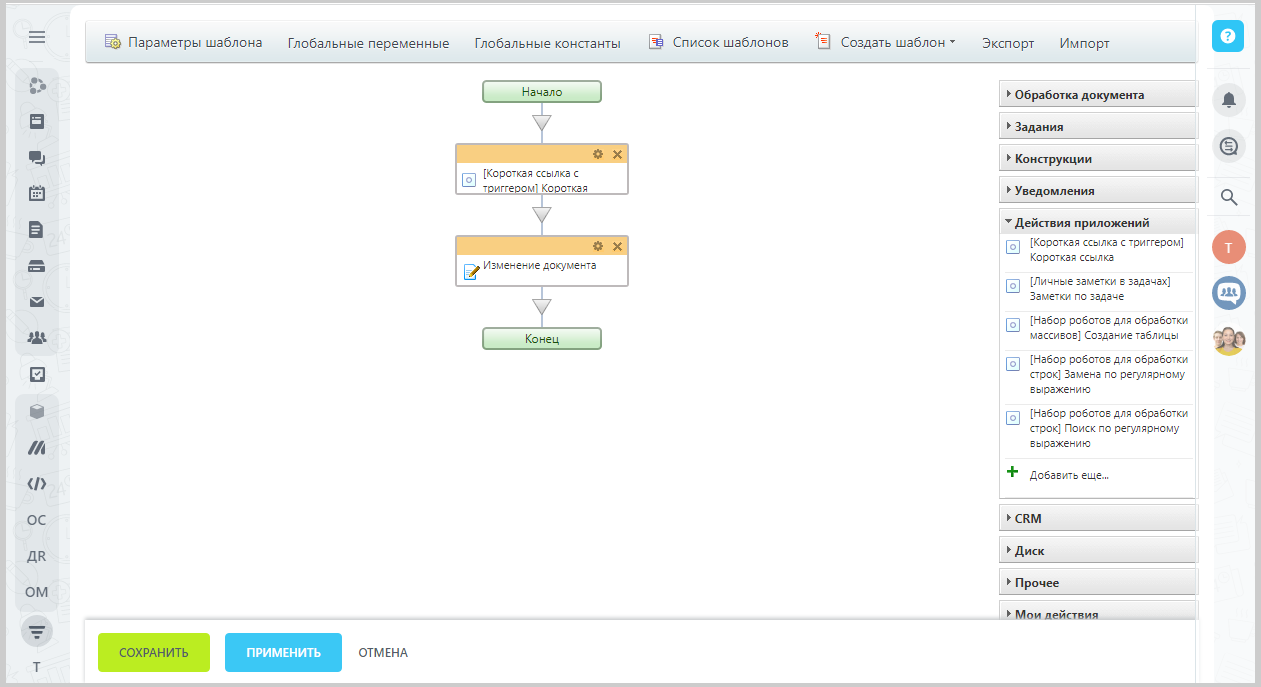Remove the Изменение документа block with X
Screen dimensions: 1261x687
pyautogui.click(x=617, y=246)
